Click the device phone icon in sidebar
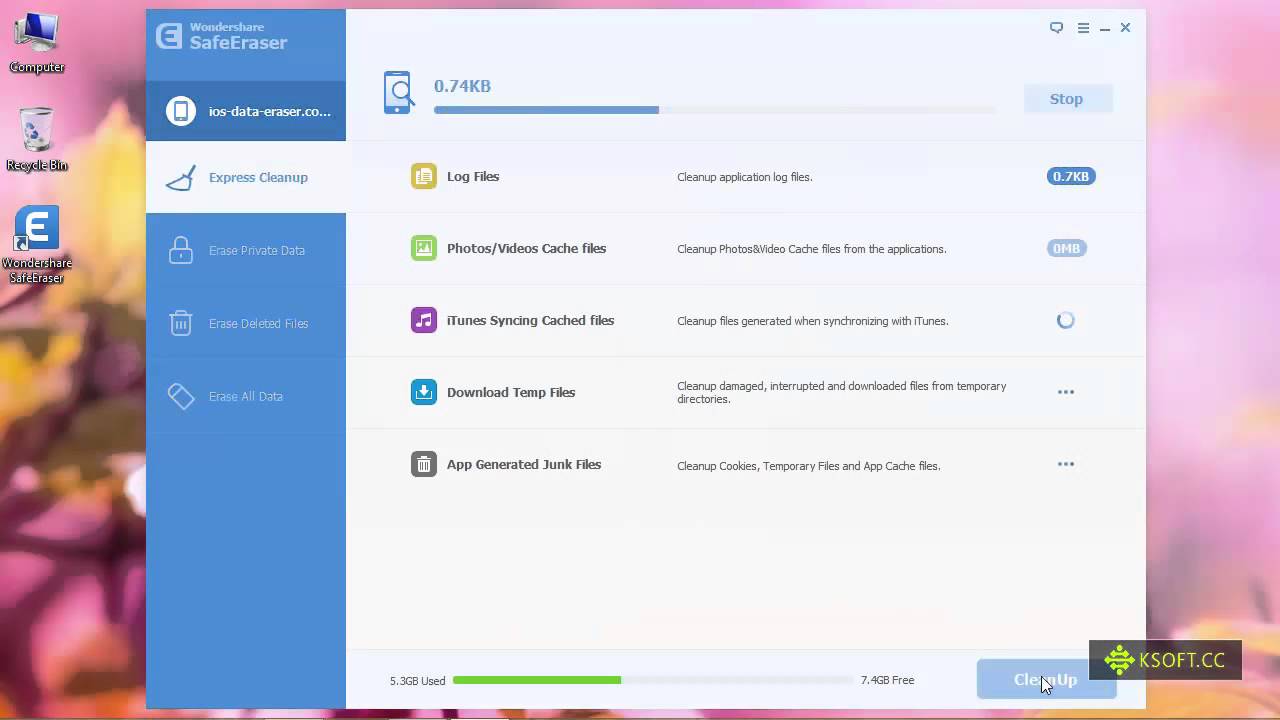 coord(181,111)
